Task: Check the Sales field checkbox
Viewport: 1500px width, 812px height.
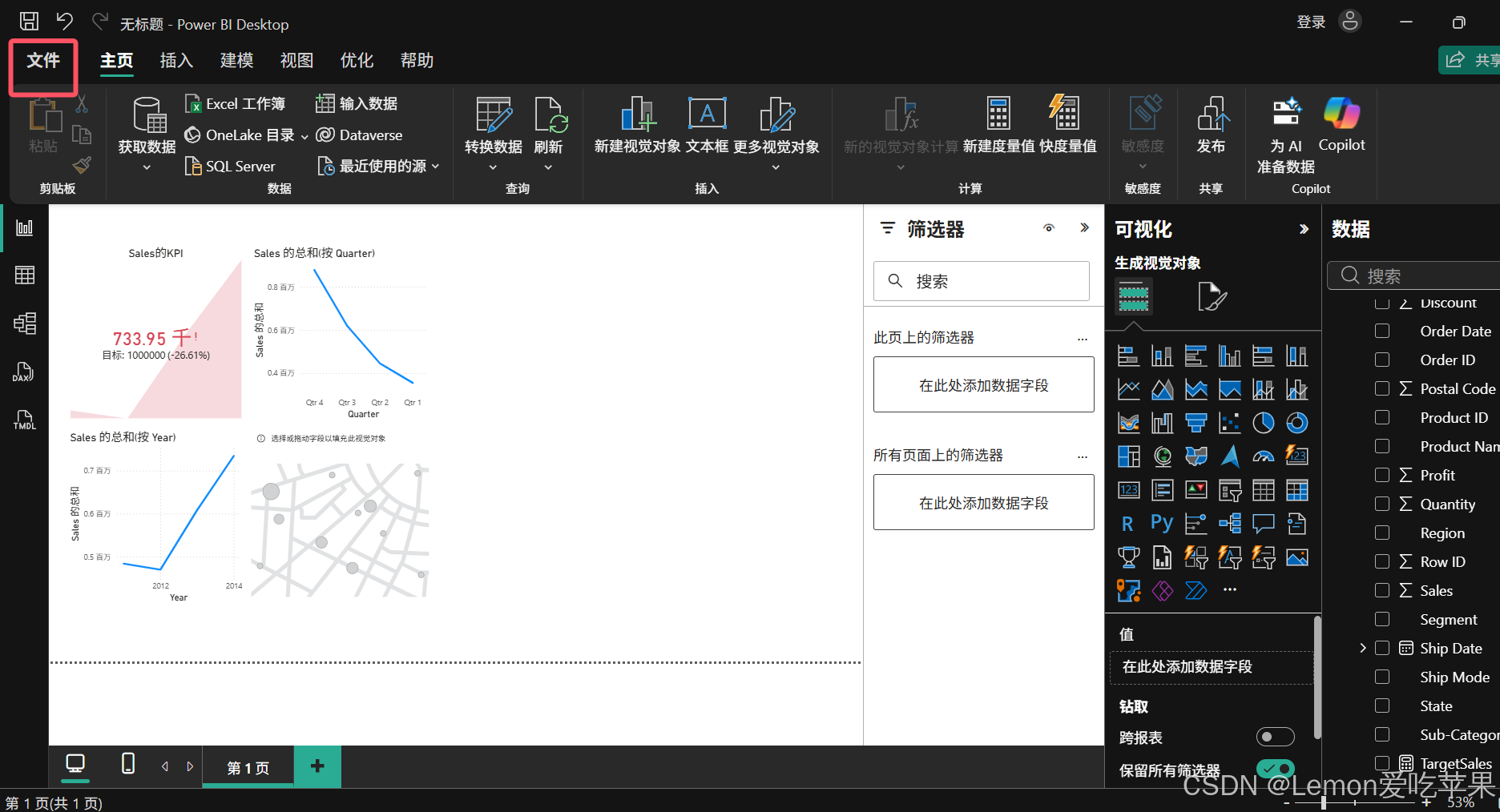Action: click(1382, 590)
